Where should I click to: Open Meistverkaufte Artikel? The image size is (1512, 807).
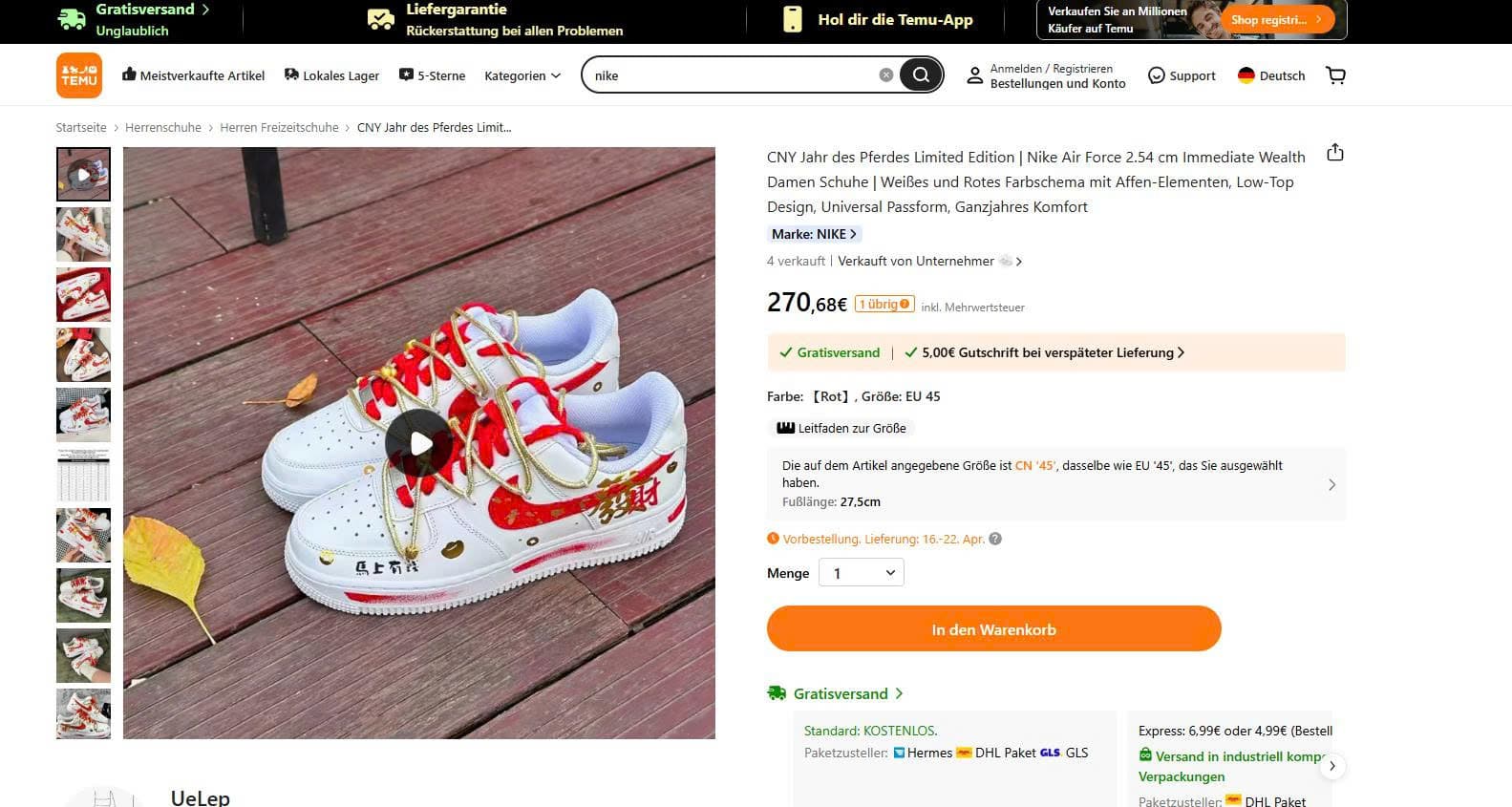point(193,75)
